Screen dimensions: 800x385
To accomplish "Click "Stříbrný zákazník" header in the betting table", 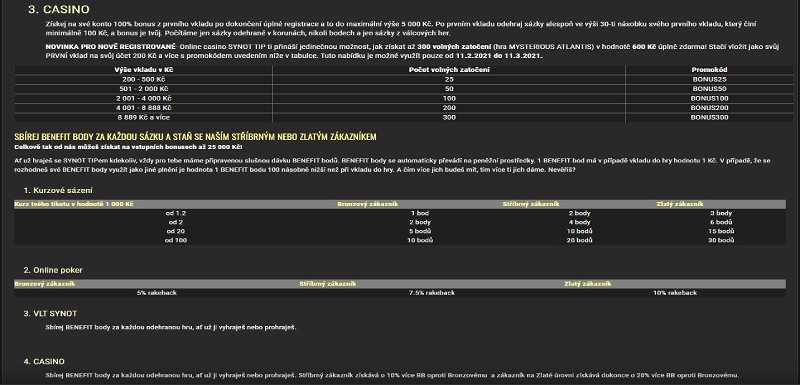I will pyautogui.click(x=531, y=204).
